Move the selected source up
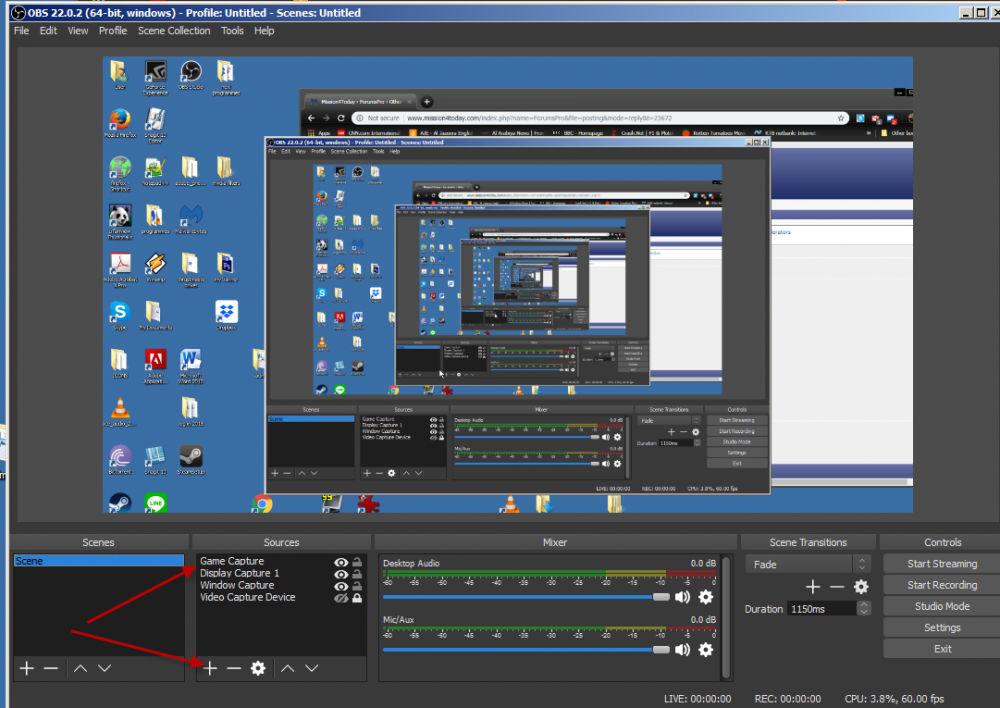Viewport: 1000px width, 708px height. (288, 668)
